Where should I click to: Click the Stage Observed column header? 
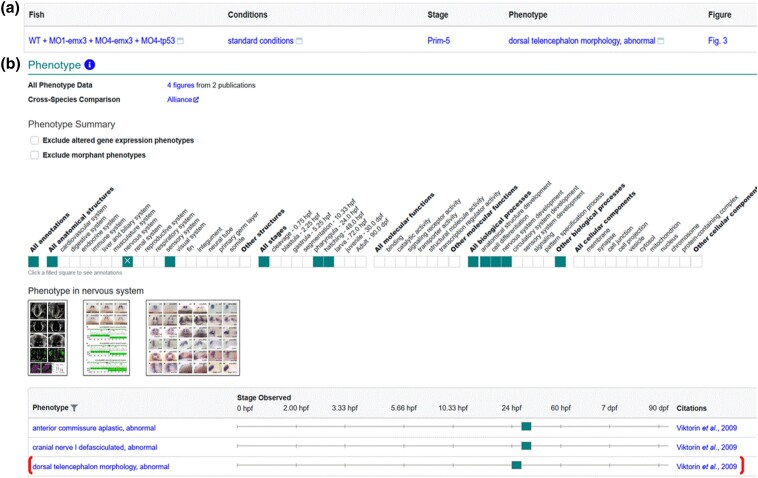tap(264, 398)
